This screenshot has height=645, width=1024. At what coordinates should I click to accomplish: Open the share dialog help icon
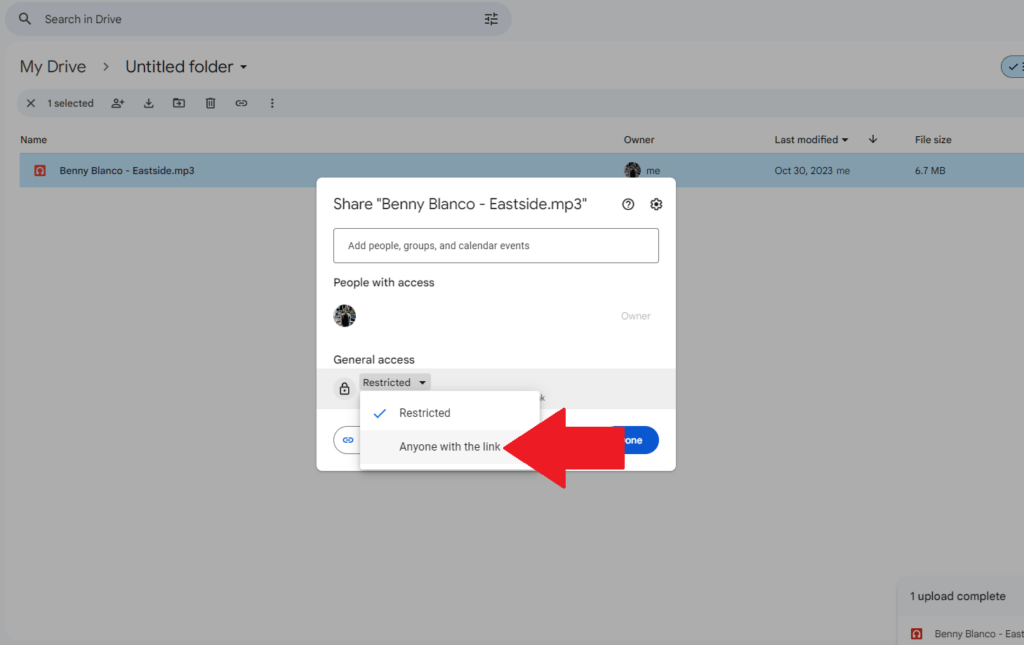coord(628,204)
